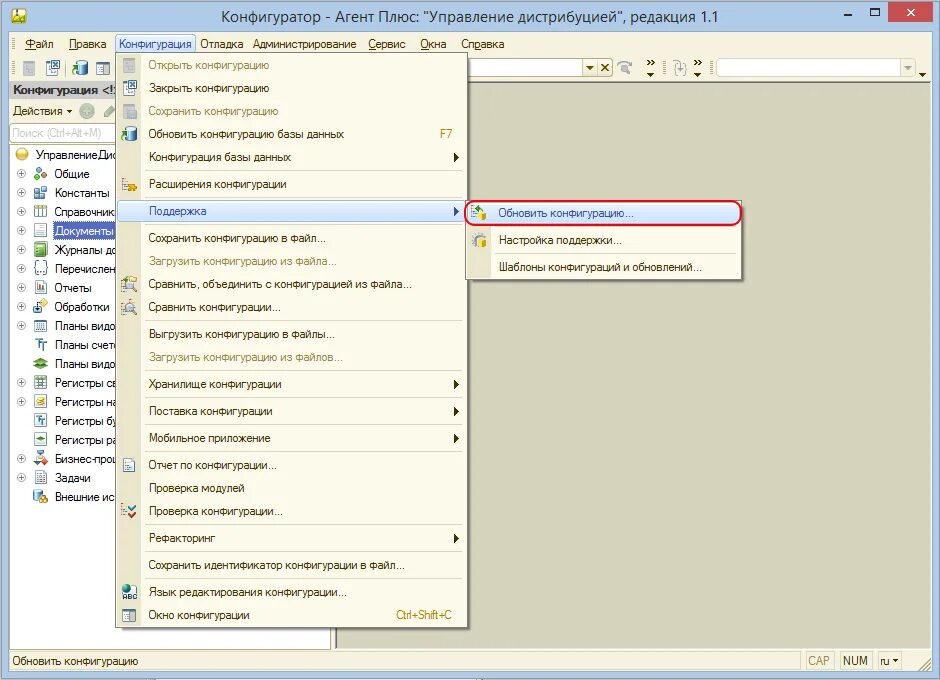Click the Отчеты tree node icon
940x680 pixels.
(41, 288)
